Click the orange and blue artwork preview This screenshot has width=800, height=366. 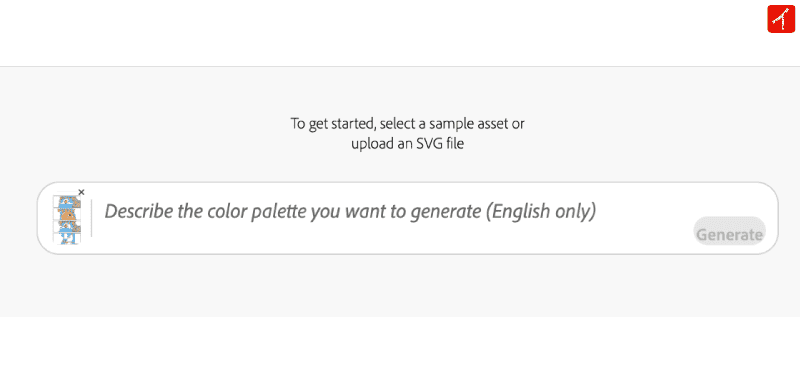point(67,219)
